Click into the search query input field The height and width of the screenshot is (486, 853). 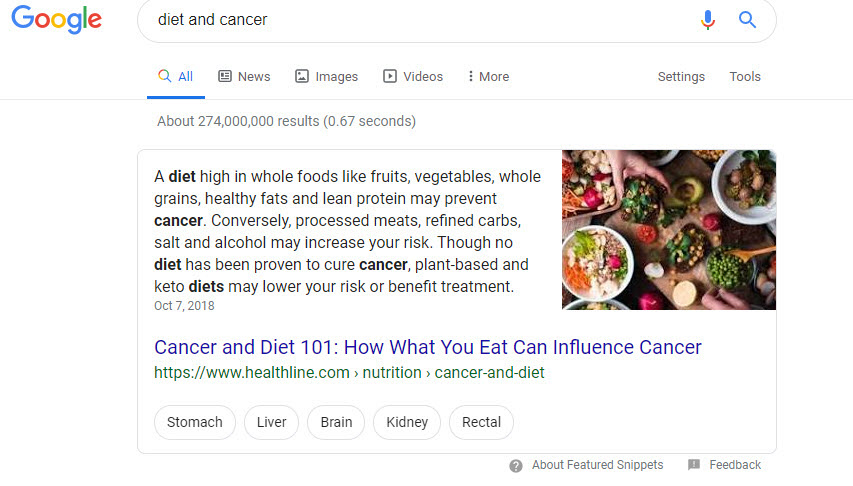coord(420,20)
